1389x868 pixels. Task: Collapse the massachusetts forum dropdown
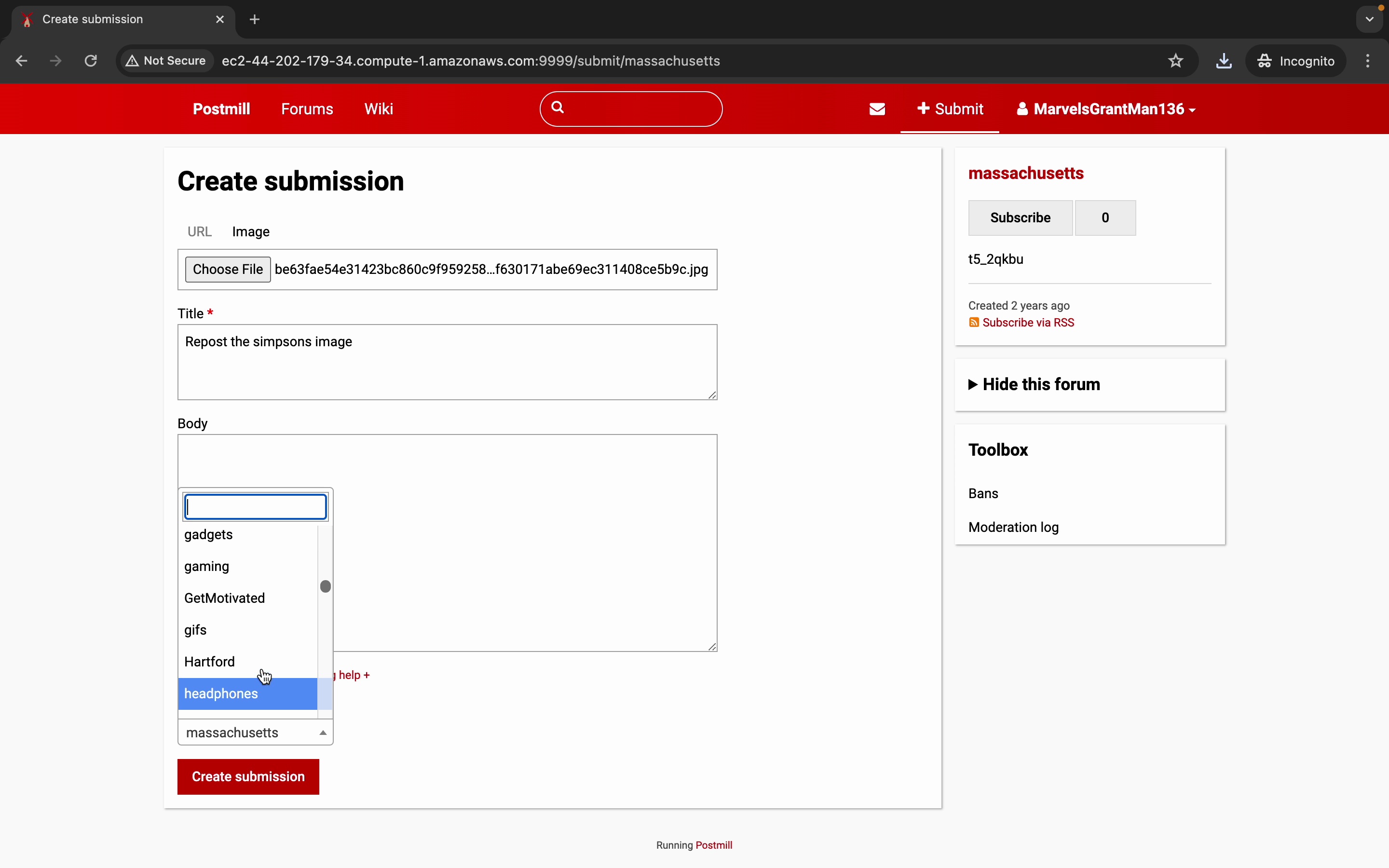pos(256,732)
